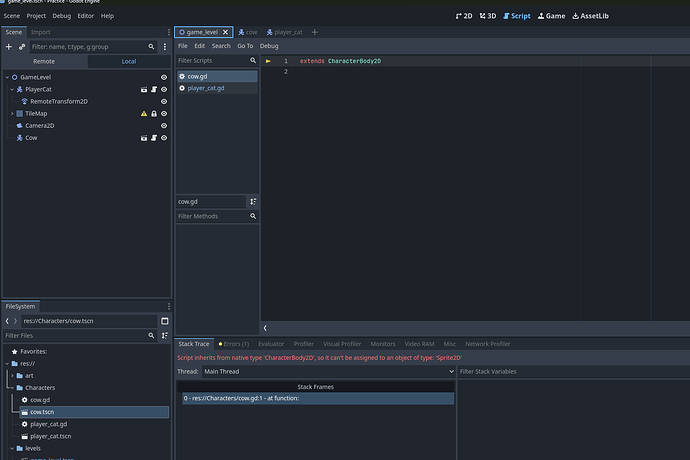This screenshot has height=460, width=690.
Task: Open PlayerCat's attached script icon
Action: point(153,89)
